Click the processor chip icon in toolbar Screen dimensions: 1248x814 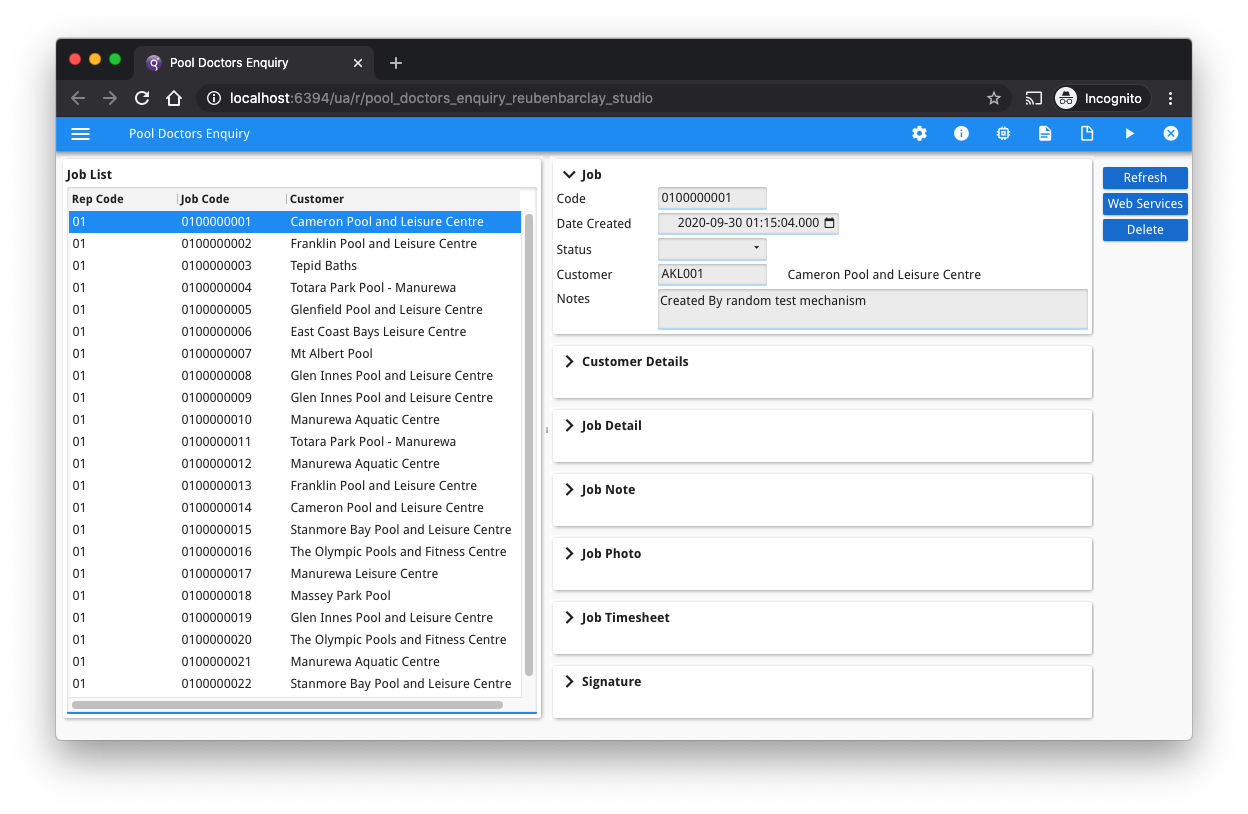pos(1003,133)
